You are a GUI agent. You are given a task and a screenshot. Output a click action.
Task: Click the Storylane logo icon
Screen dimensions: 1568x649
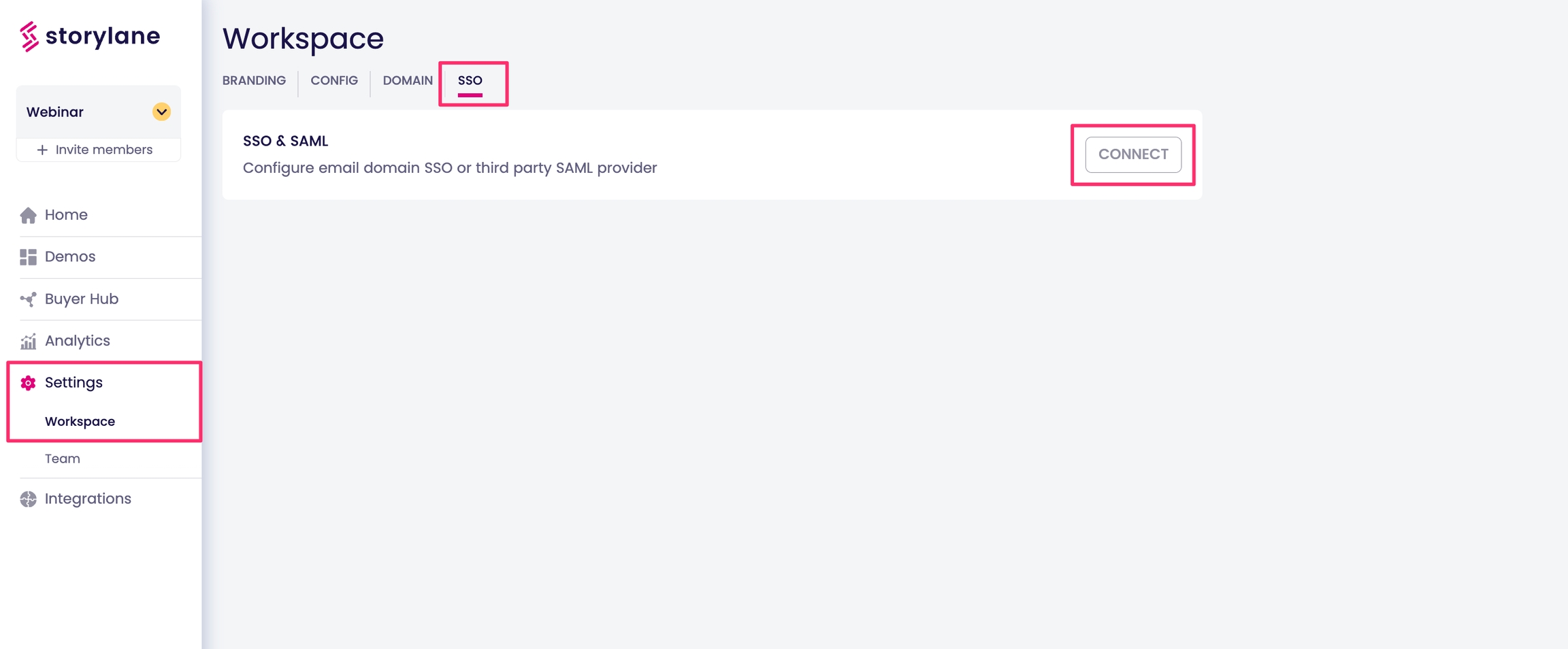[x=29, y=36]
